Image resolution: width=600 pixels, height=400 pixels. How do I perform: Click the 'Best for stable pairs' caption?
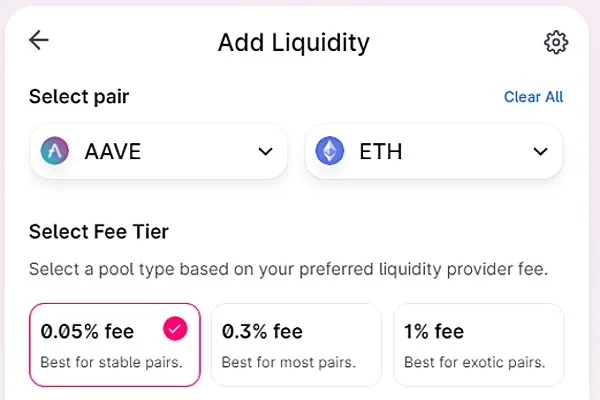pyautogui.click(x=111, y=362)
